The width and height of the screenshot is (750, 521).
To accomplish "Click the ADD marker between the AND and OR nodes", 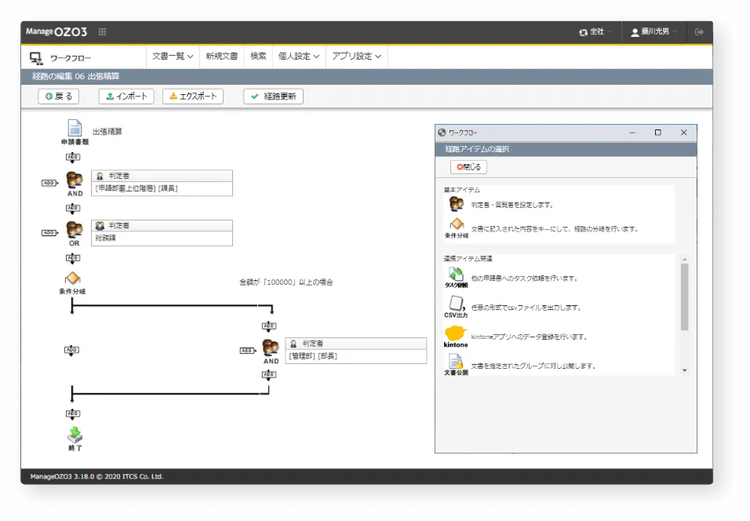I will (x=73, y=208).
